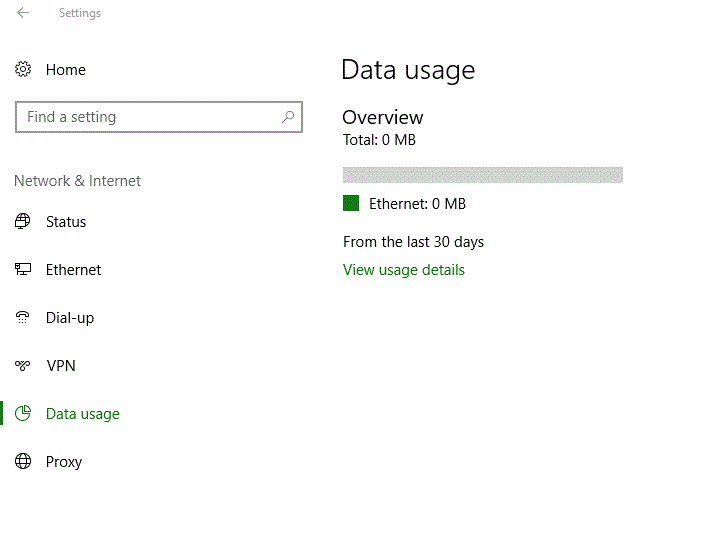Click the data usage overview bar

click(x=482, y=175)
